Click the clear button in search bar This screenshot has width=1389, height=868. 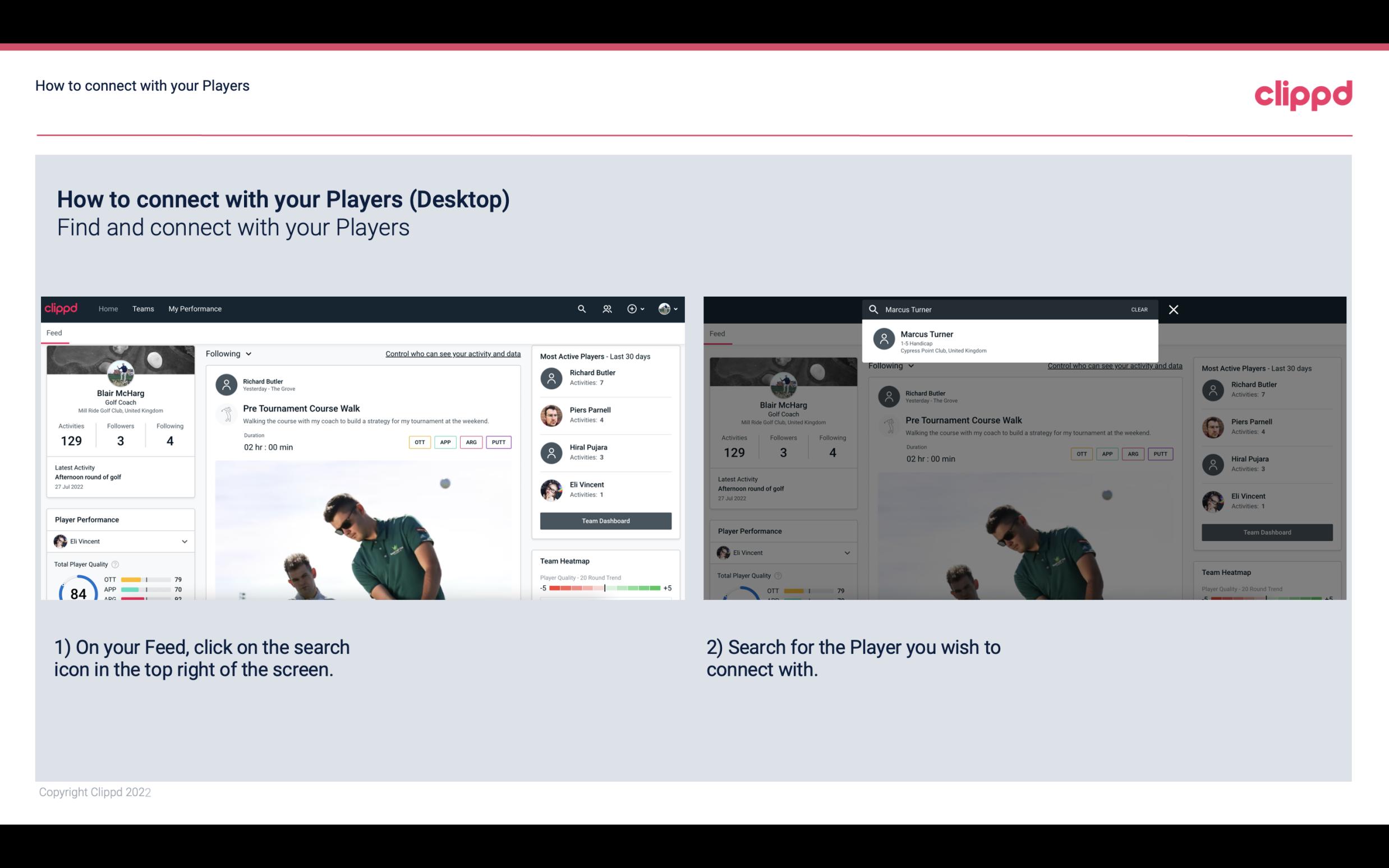pyautogui.click(x=1139, y=309)
